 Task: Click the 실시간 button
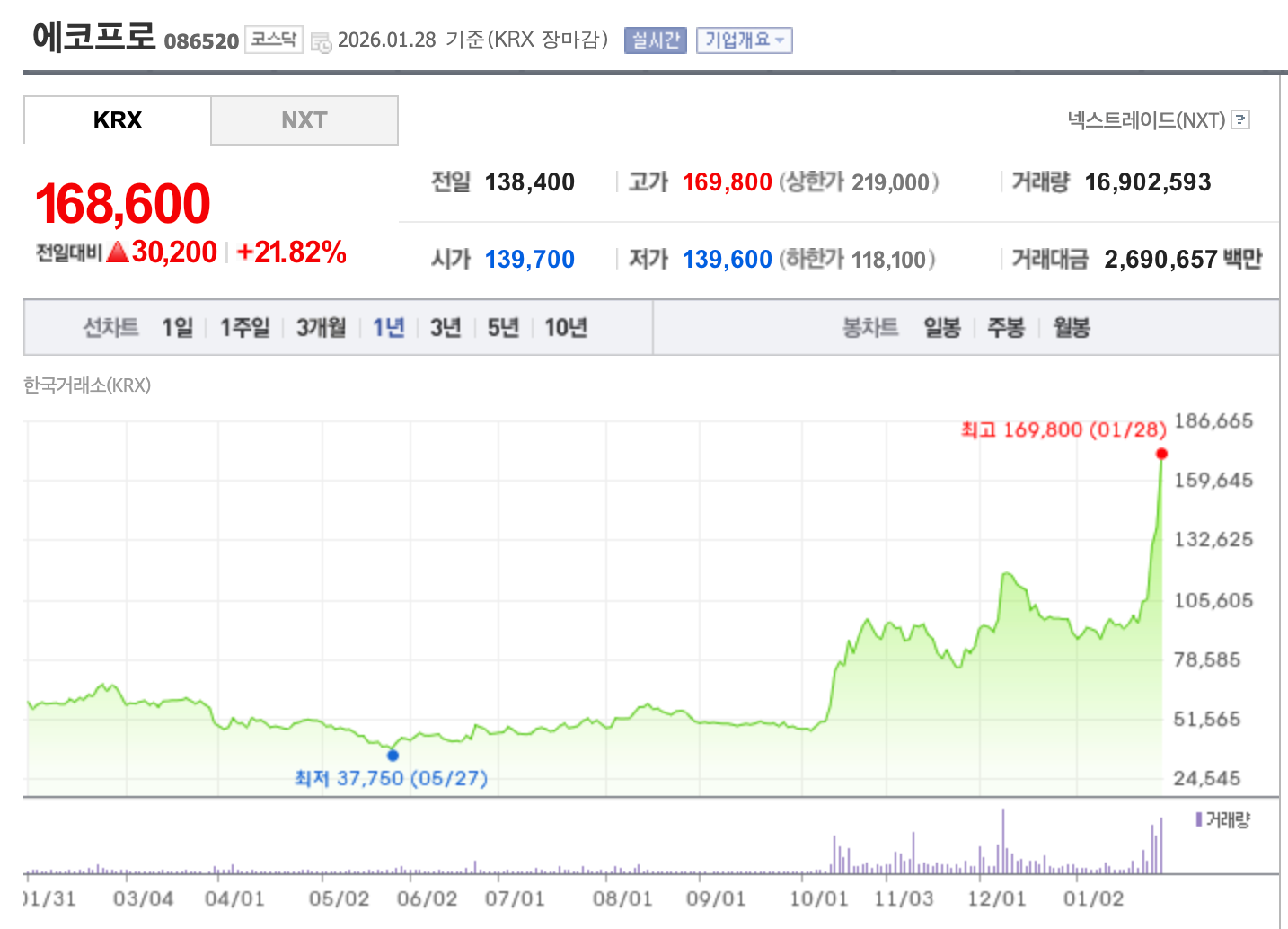(656, 40)
